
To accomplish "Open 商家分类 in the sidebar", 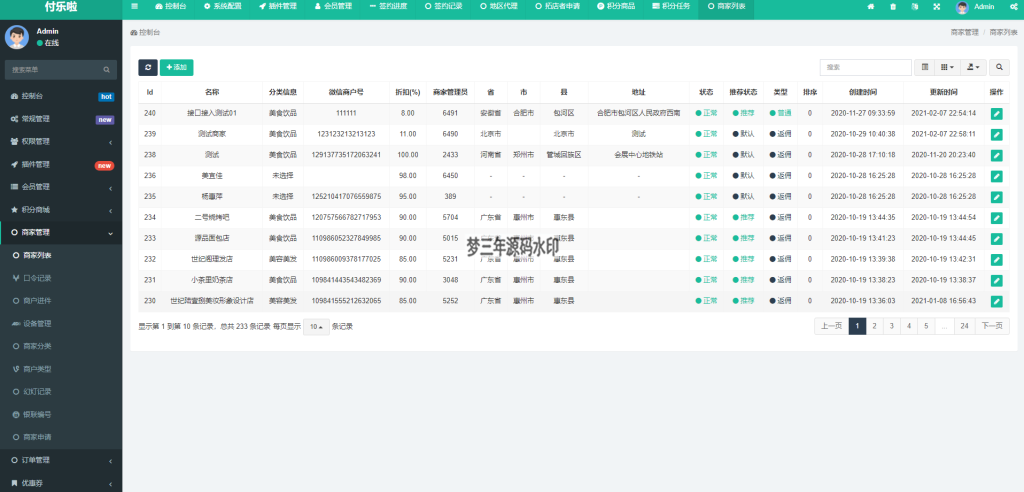I will [x=61, y=346].
